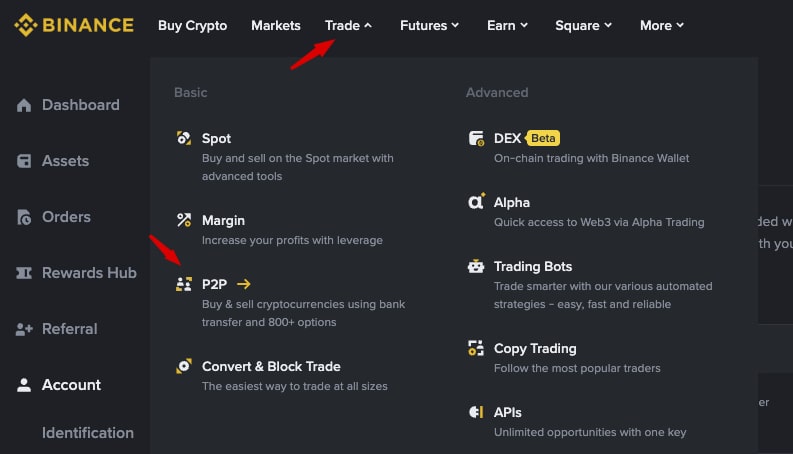The image size is (793, 454).
Task: Click the APIs icon
Action: click(x=476, y=412)
